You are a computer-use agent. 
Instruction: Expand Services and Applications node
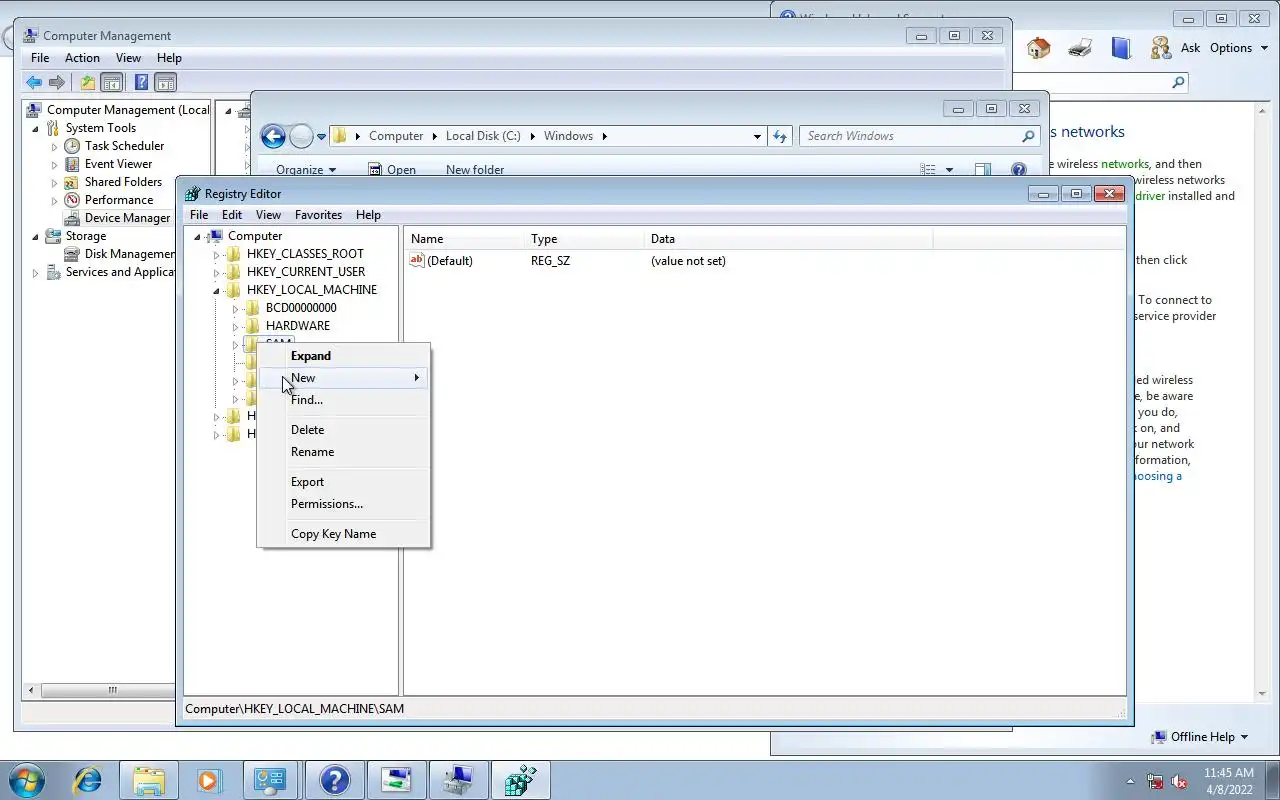36,272
